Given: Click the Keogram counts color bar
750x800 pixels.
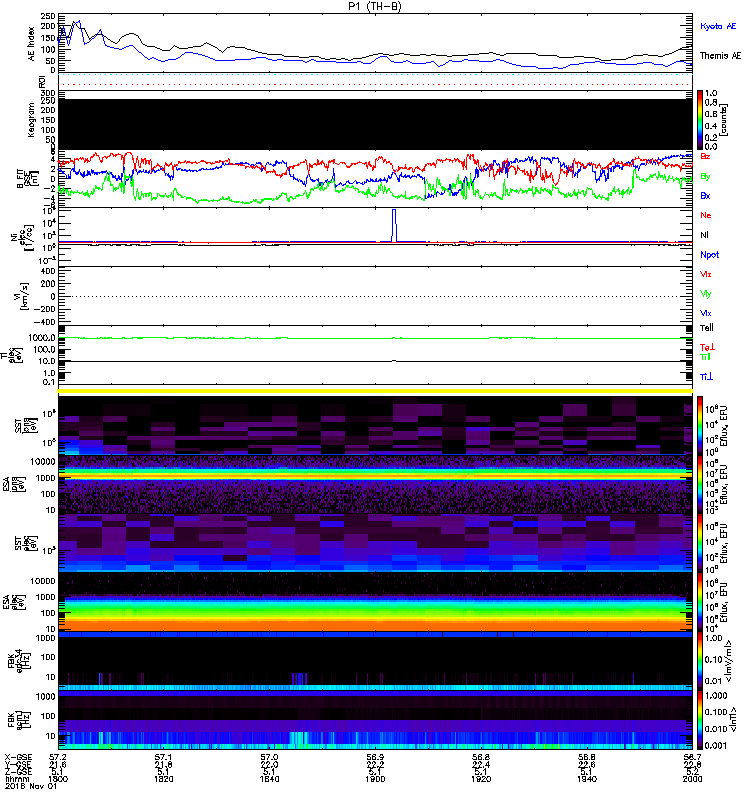Looking at the screenshot, I should tap(700, 120).
